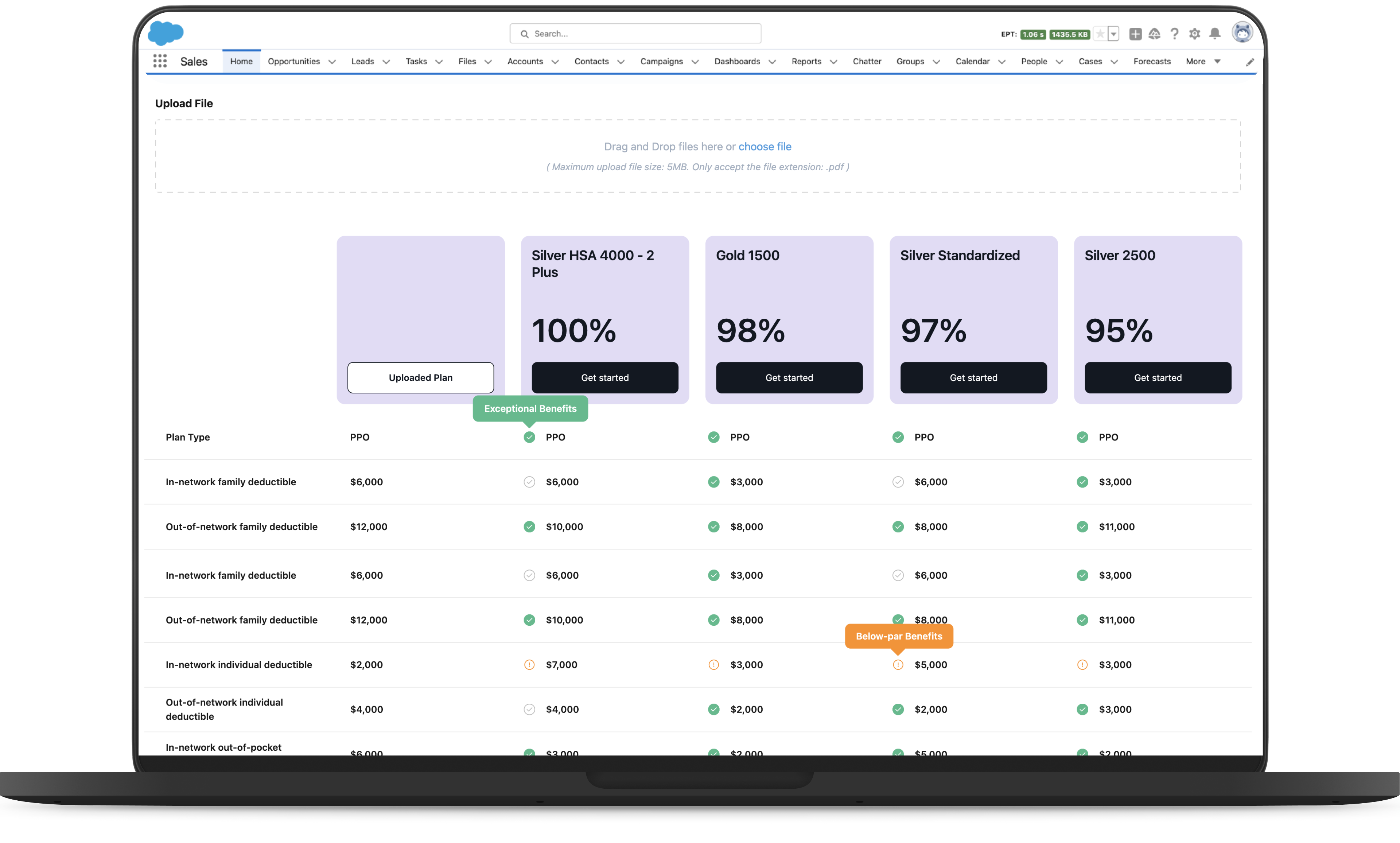The width and height of the screenshot is (1400, 843).
Task: Open Global Actions plus icon
Action: (1135, 34)
